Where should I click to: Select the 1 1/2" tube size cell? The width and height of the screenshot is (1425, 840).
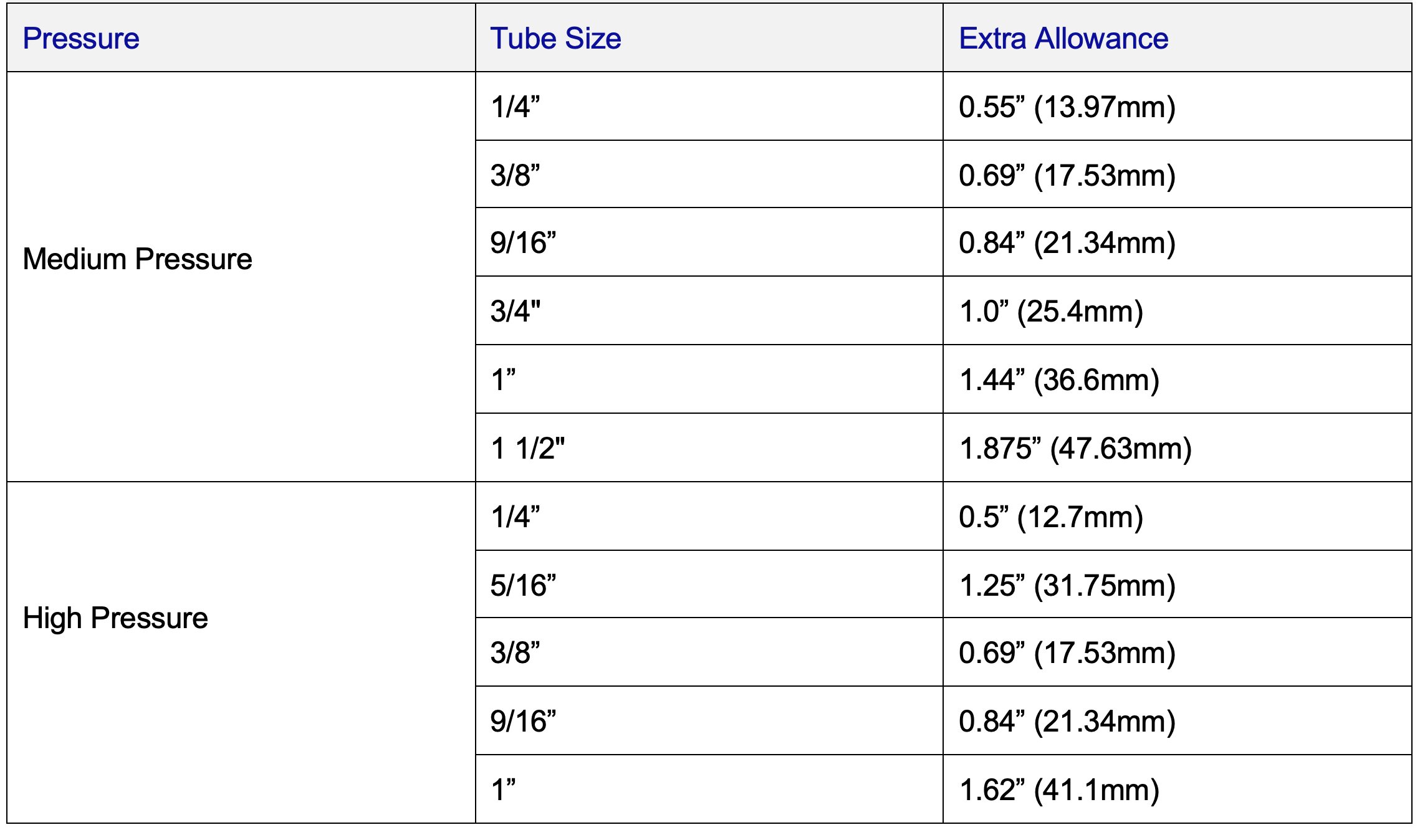527,448
